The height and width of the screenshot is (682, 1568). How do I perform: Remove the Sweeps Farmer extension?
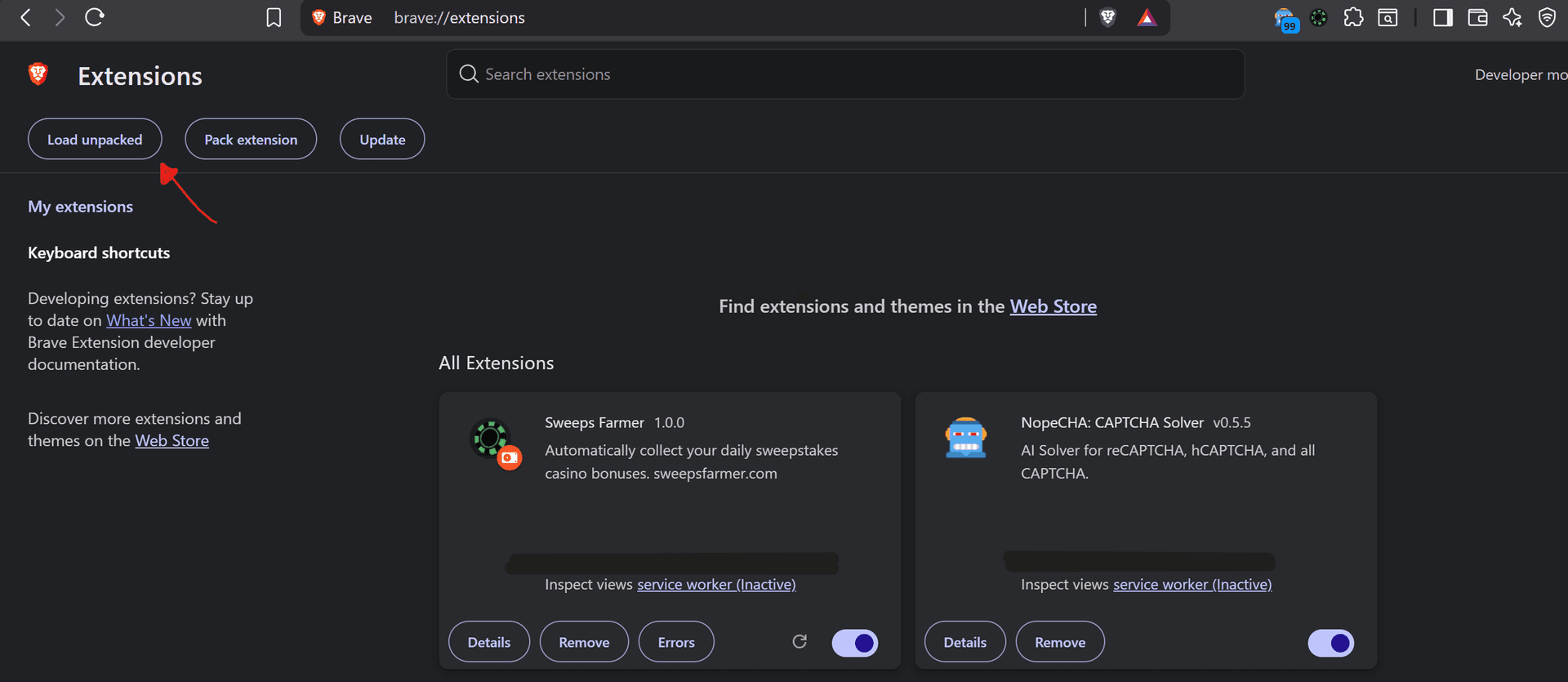click(x=584, y=642)
